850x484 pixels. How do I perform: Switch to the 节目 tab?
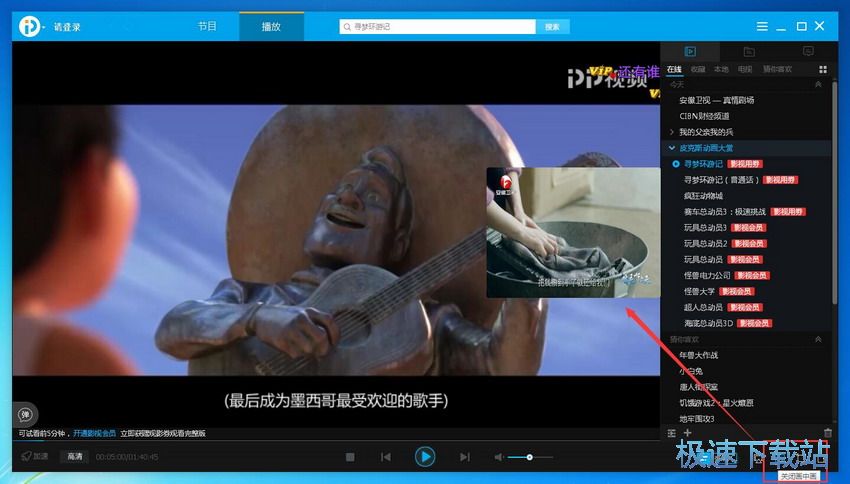[207, 26]
